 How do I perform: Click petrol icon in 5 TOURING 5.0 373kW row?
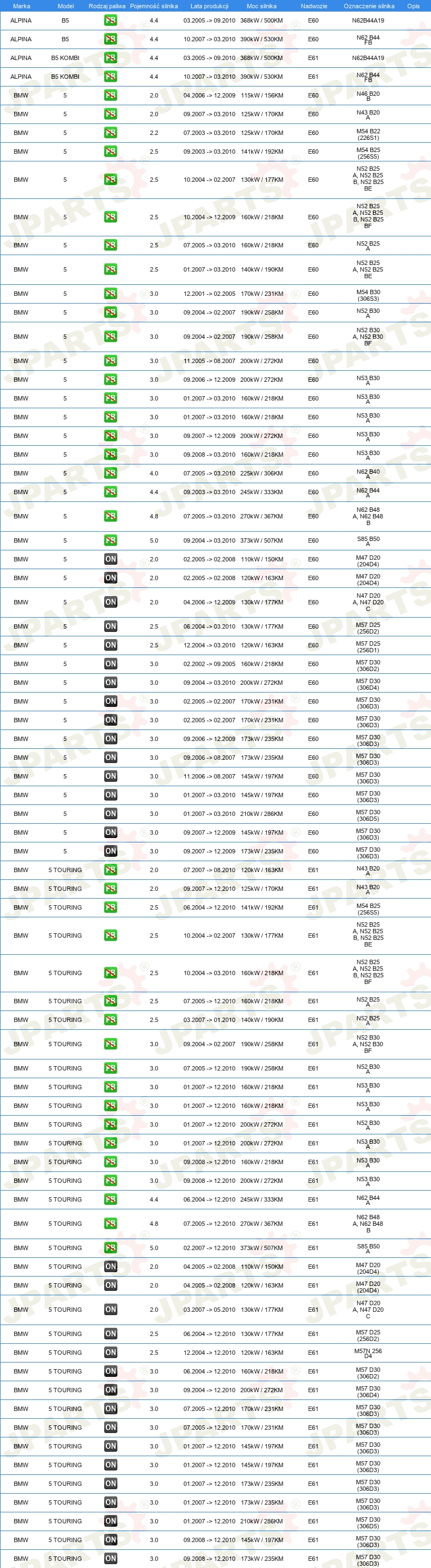pyautogui.click(x=110, y=1247)
